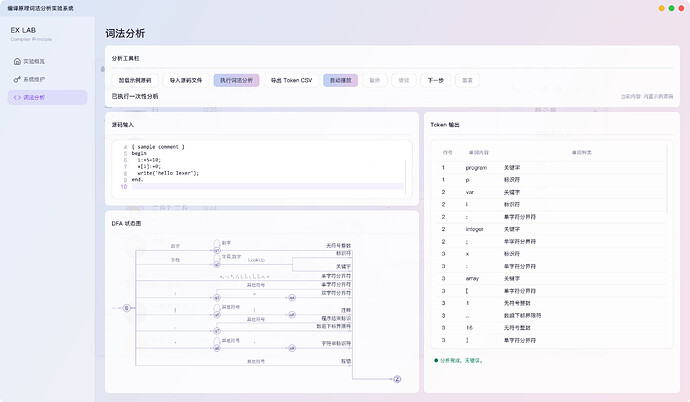
Task: Select the token row with content "p"
Action: (x=552, y=180)
